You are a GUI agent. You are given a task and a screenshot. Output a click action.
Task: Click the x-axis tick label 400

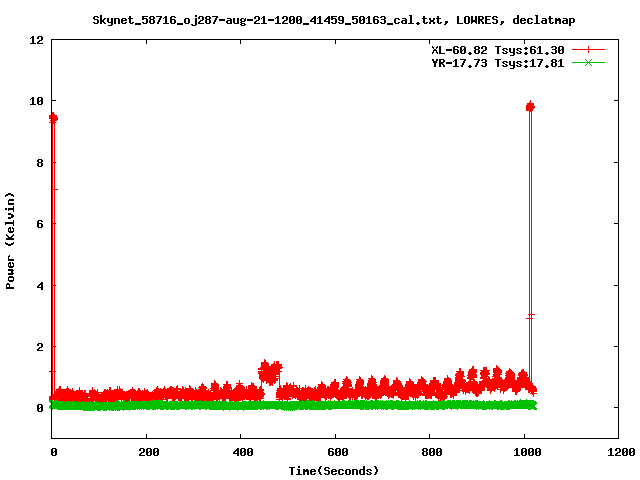[x=243, y=452]
